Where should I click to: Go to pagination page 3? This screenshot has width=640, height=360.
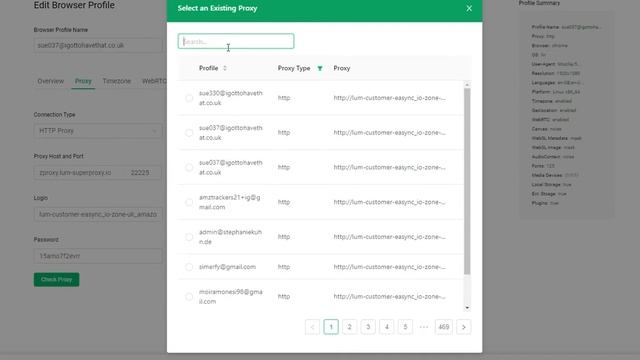coord(368,327)
